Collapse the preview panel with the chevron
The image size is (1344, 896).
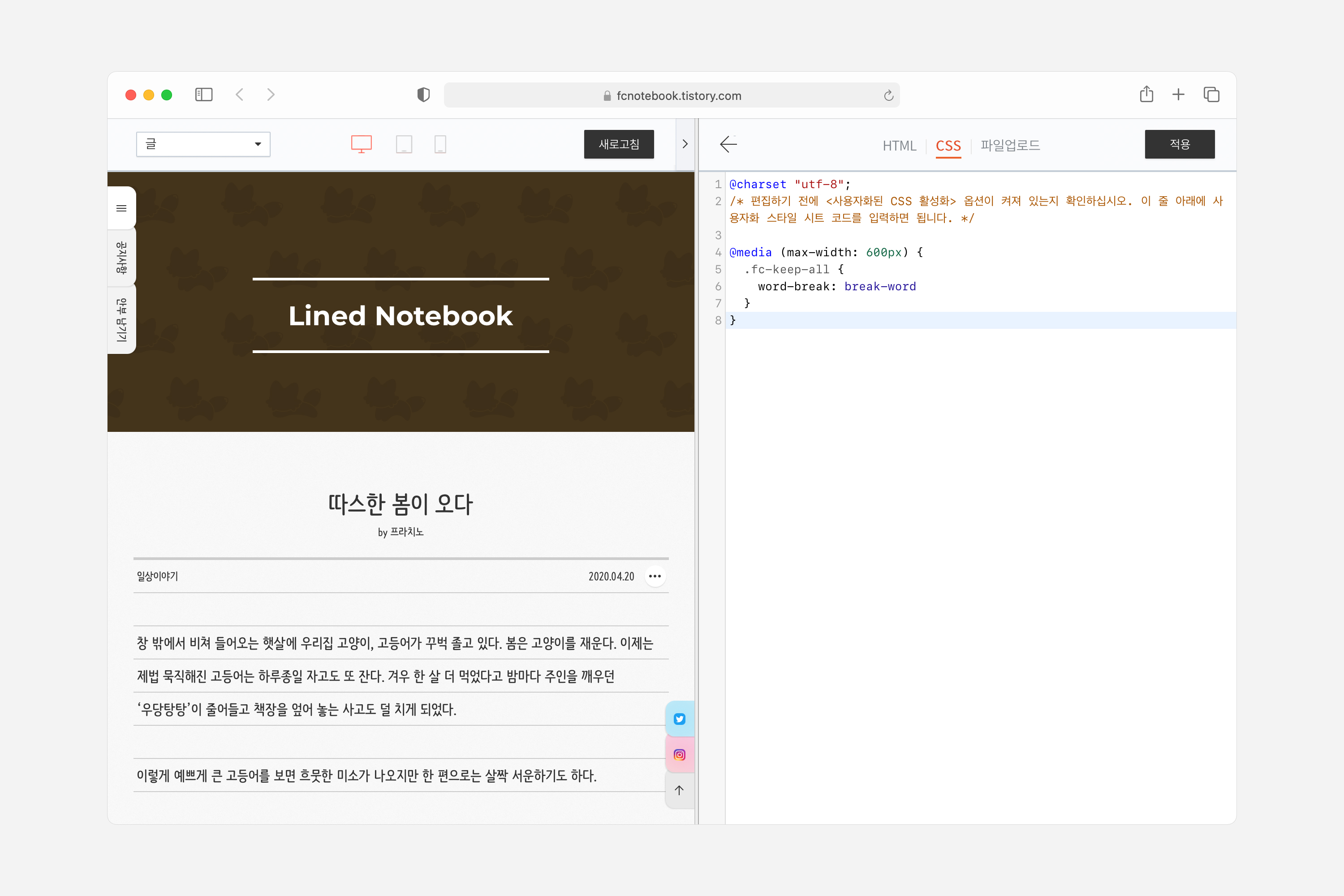(685, 144)
